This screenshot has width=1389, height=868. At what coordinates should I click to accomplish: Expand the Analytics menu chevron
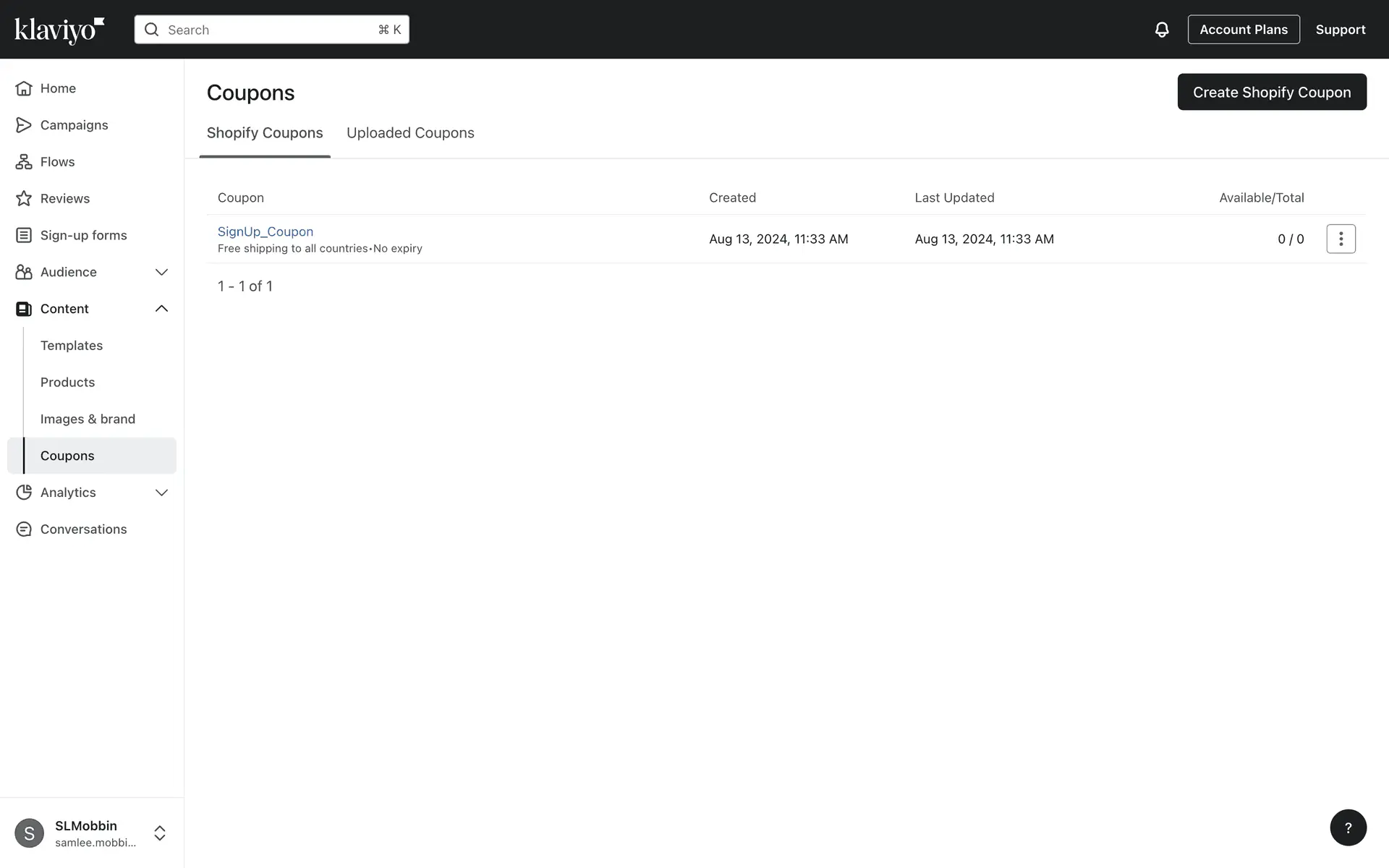pos(161,493)
